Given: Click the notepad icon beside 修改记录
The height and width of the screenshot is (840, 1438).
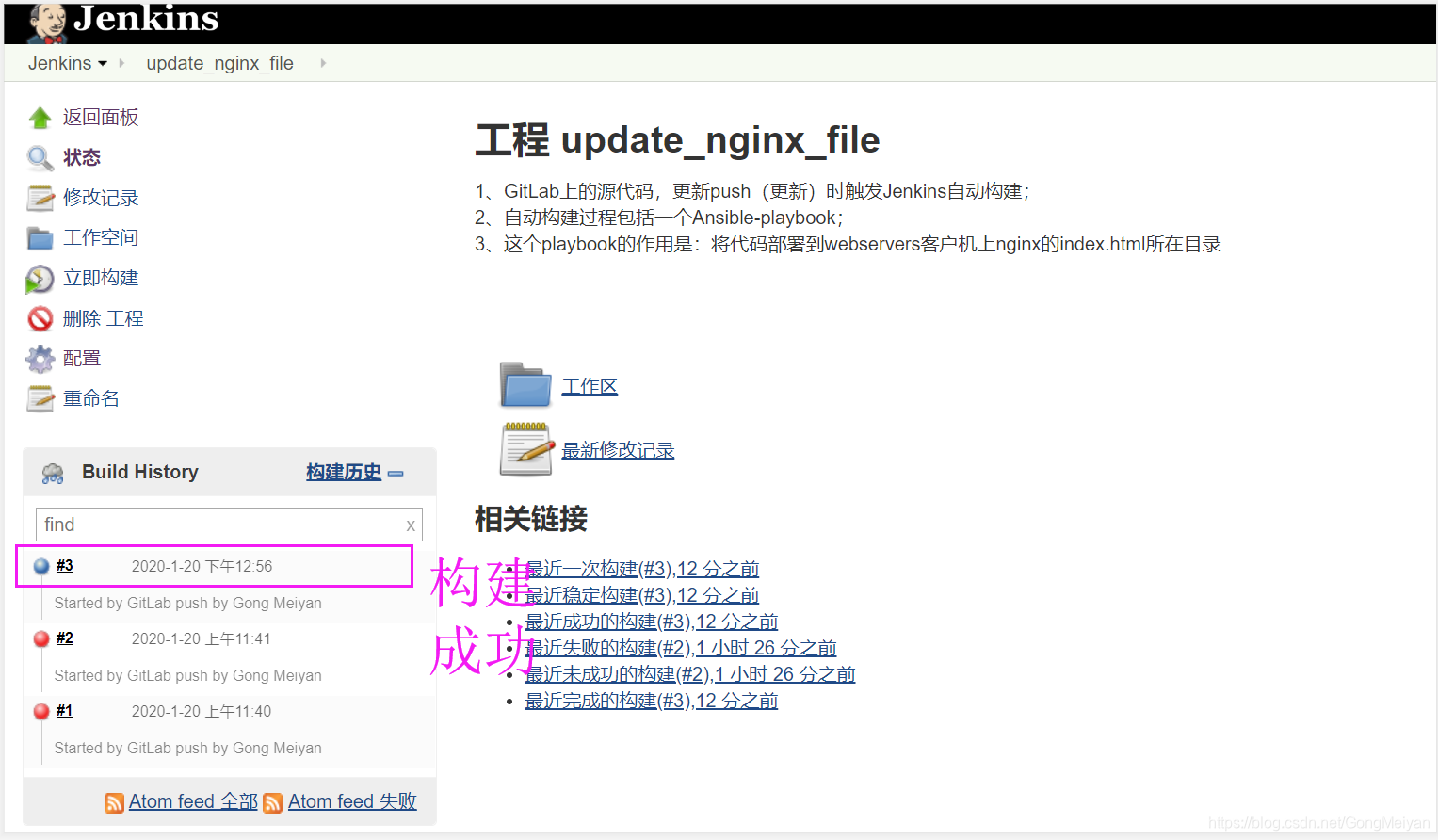Looking at the screenshot, I should click(40, 198).
